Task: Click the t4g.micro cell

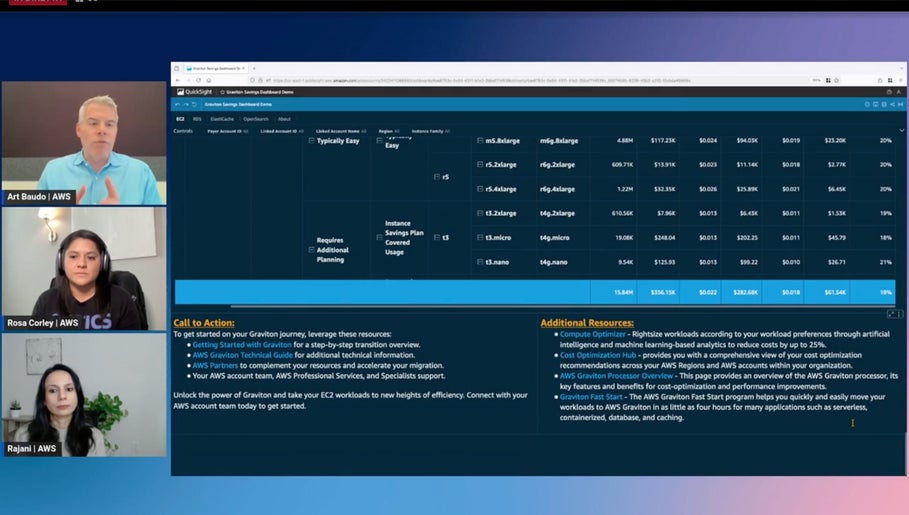Action: [554, 238]
